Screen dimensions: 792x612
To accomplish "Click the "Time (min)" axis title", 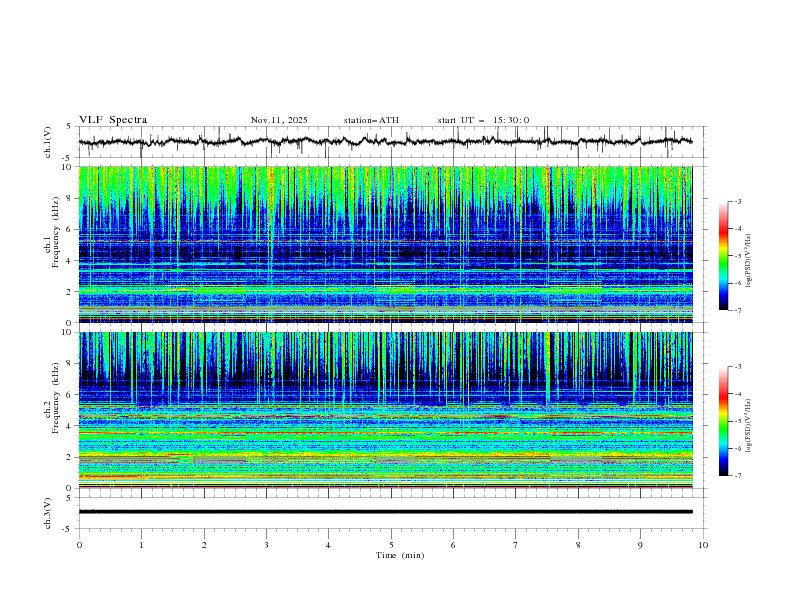I will pyautogui.click(x=400, y=555).
